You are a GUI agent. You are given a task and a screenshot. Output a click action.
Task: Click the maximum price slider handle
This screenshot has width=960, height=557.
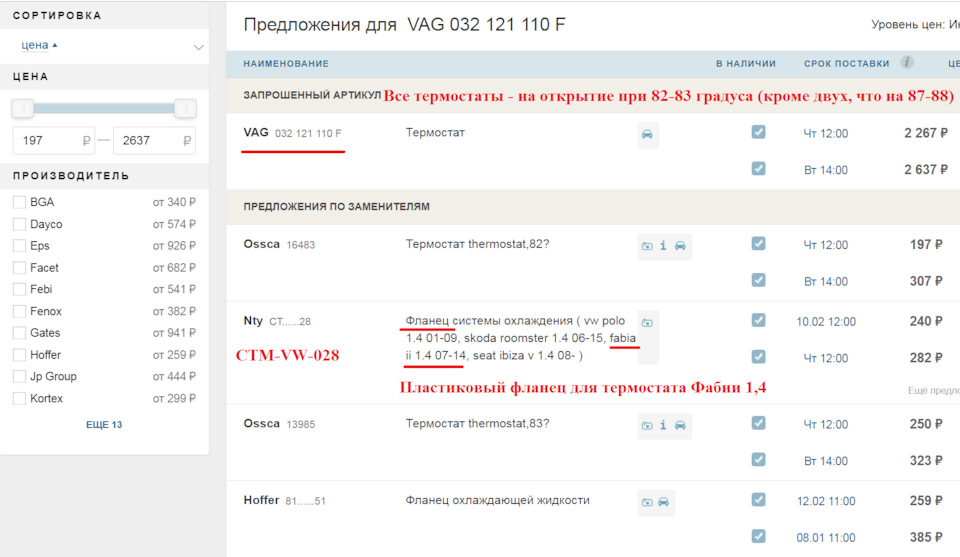185,108
